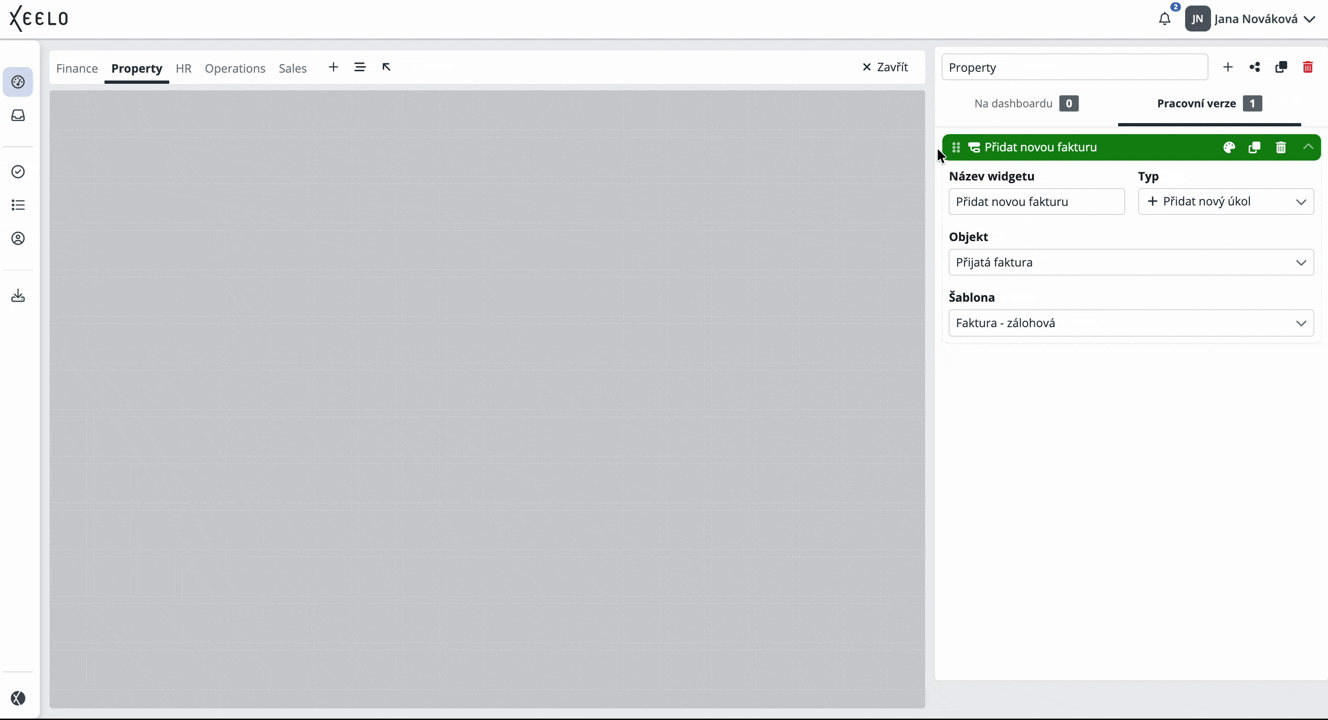This screenshot has width=1328, height=720.
Task: Click the dashboard gauge icon in sidebar
Action: [18, 82]
